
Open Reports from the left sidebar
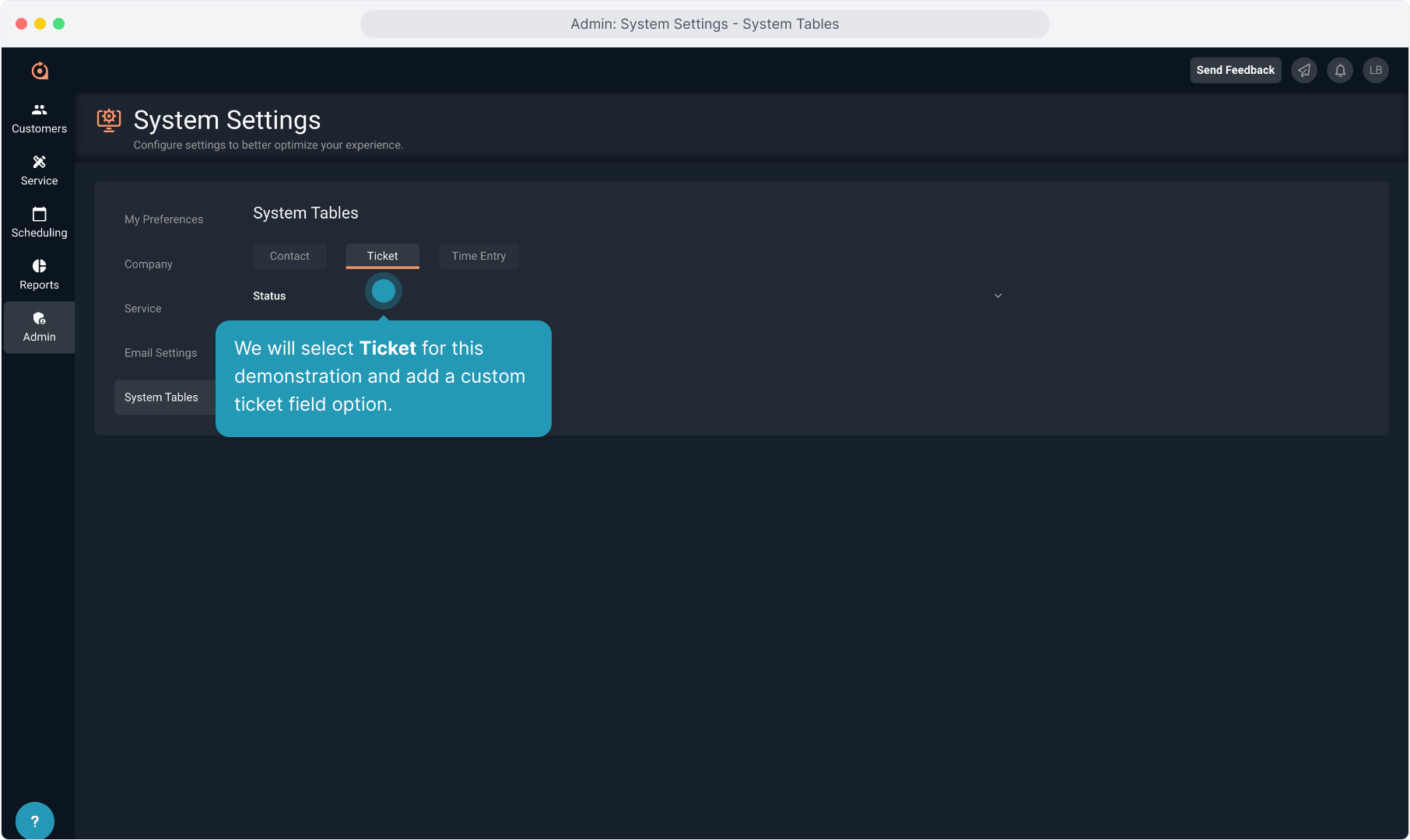click(x=39, y=275)
